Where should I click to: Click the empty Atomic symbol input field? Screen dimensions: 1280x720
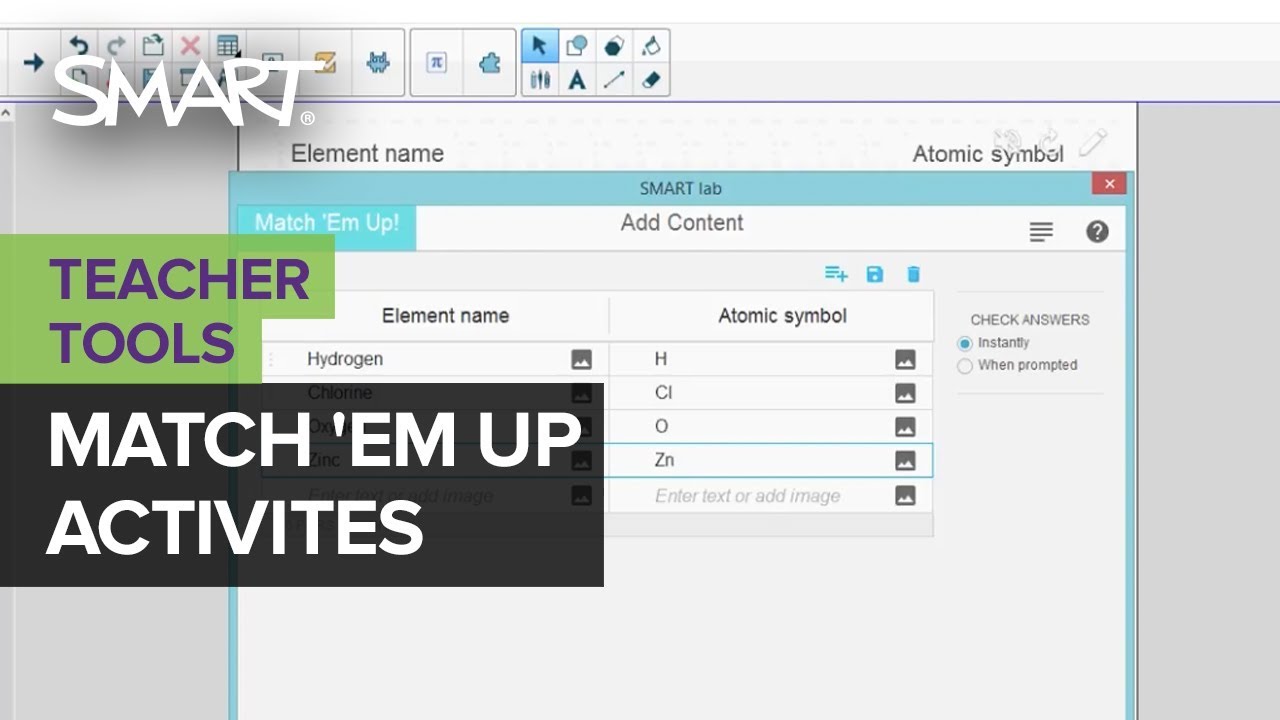tap(771, 496)
